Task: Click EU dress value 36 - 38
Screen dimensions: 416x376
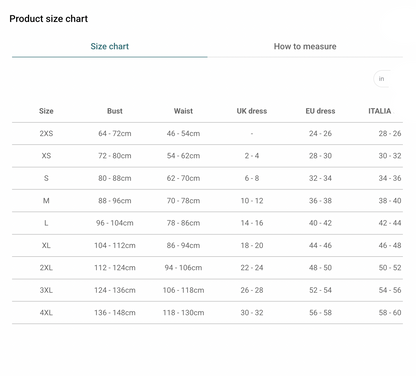Action: click(320, 201)
